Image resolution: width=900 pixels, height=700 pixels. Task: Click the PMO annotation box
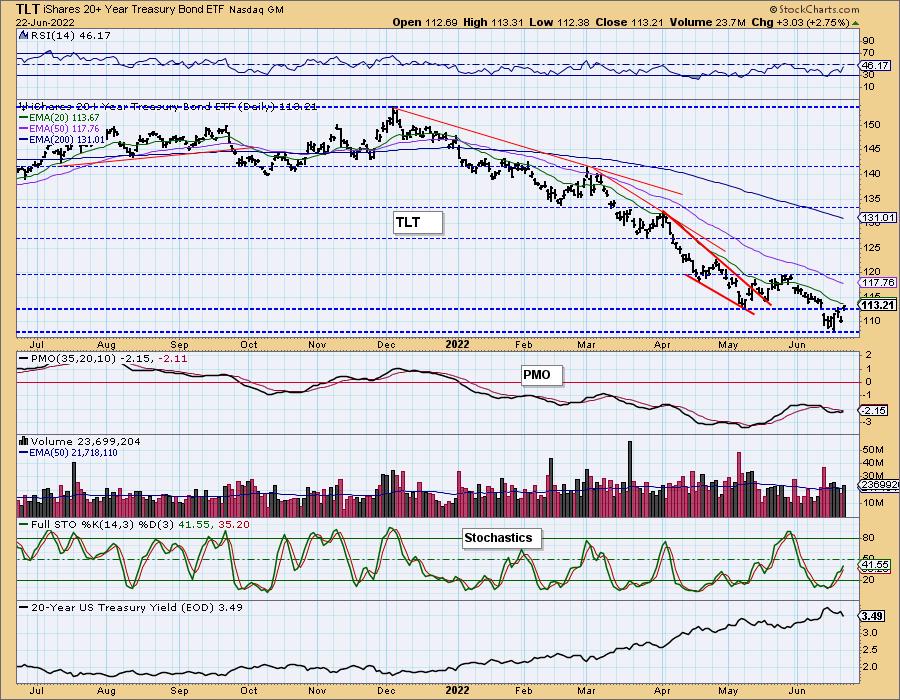tap(541, 375)
